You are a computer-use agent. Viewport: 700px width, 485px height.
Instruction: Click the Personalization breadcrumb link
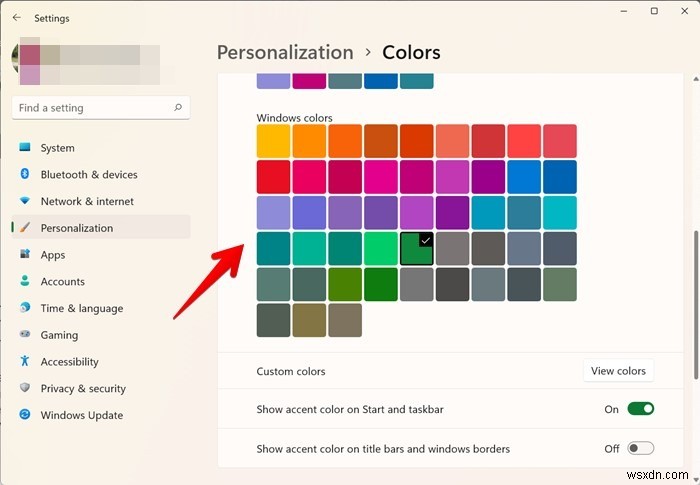click(x=285, y=52)
